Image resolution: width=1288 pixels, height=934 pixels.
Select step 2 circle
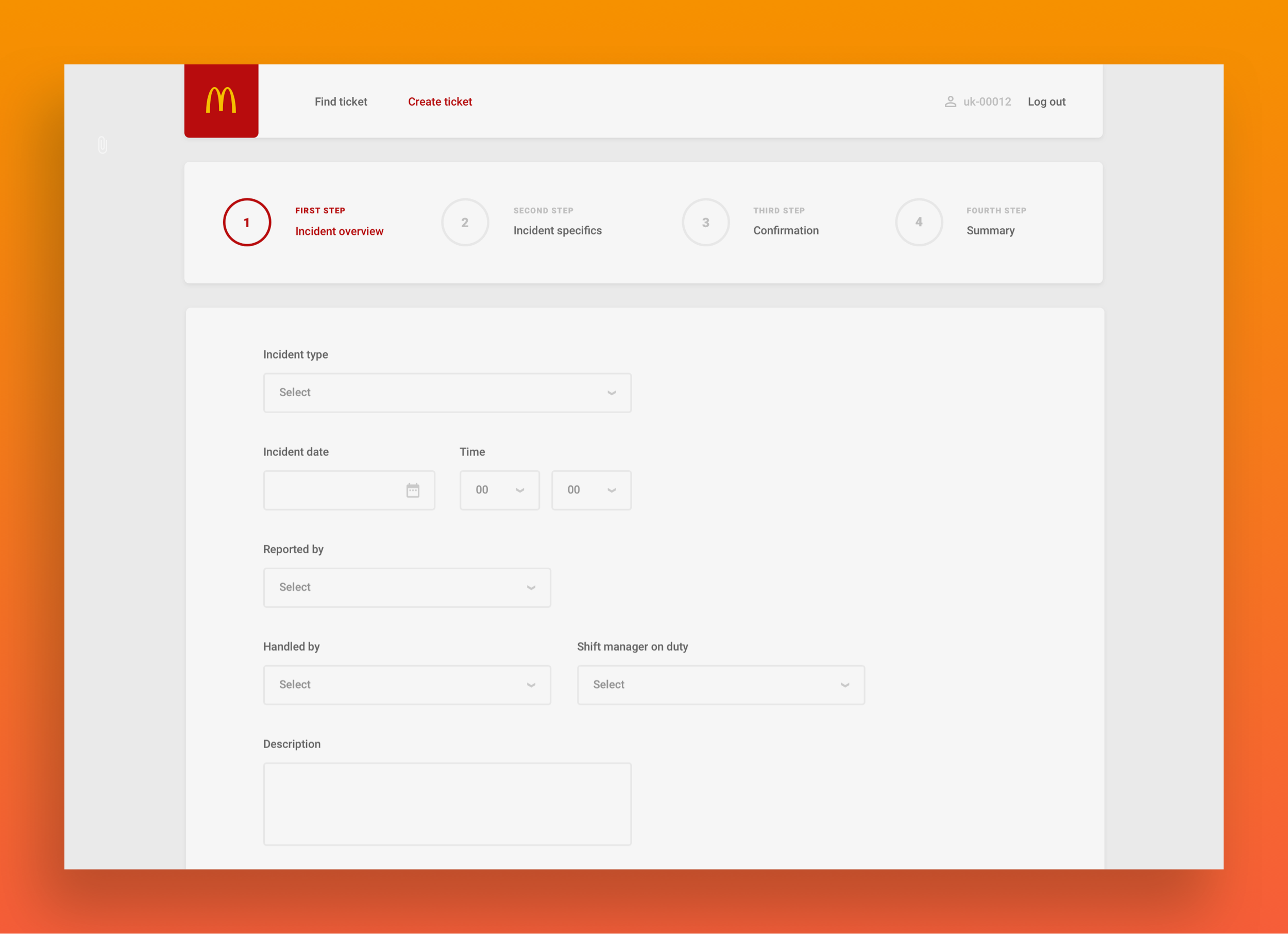coord(465,222)
